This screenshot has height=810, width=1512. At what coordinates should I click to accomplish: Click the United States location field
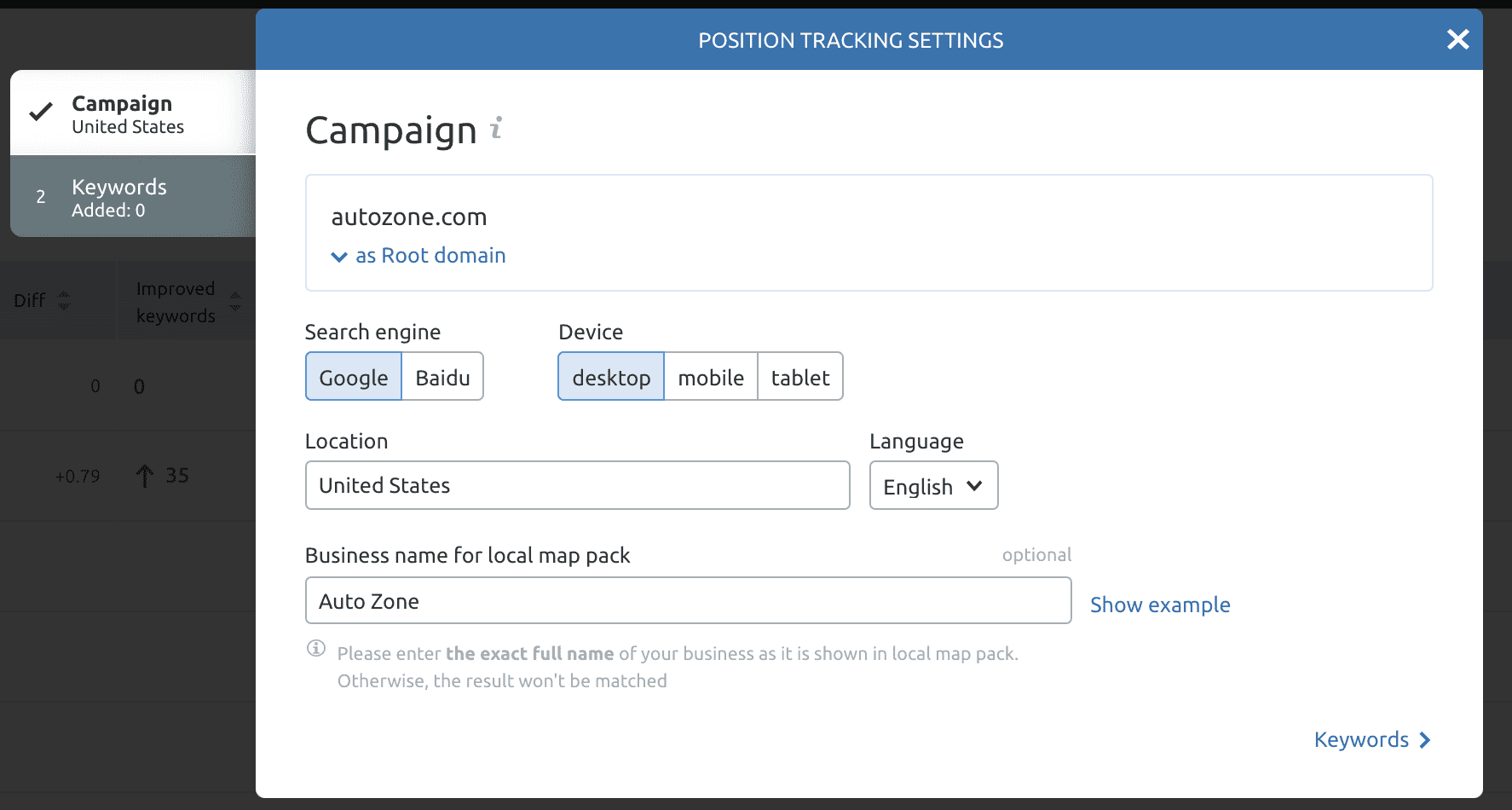click(x=577, y=485)
